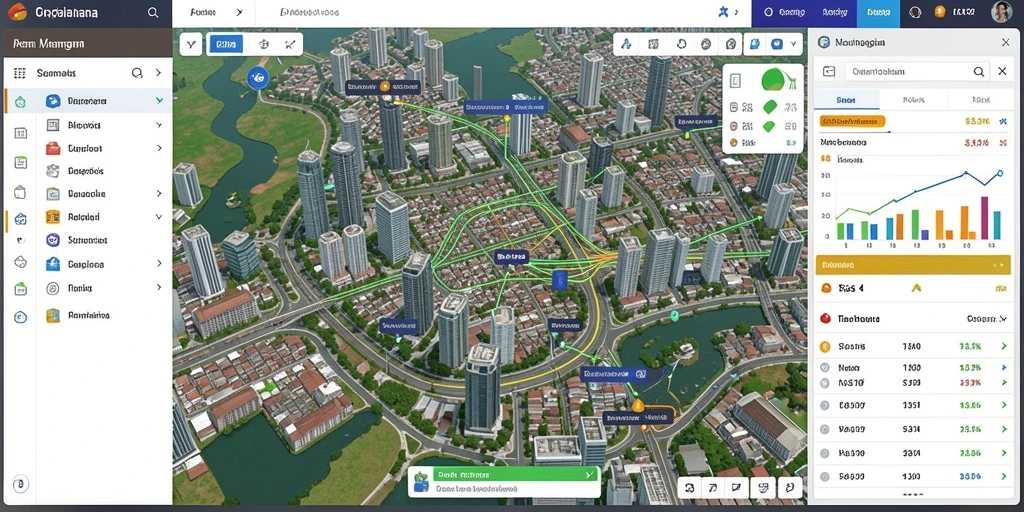Select the yellow-dot radio in first data row
This screenshot has height=512, width=1024.
click(825, 347)
